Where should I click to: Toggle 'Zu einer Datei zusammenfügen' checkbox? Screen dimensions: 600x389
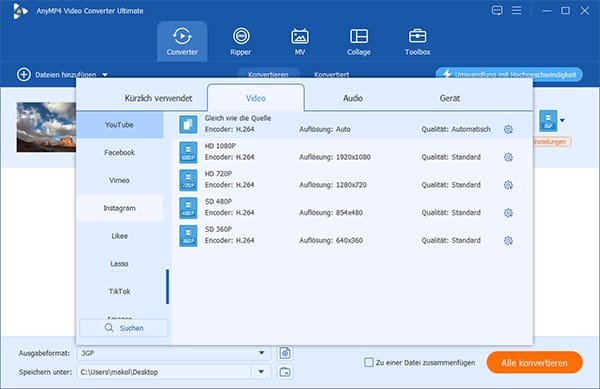click(x=368, y=362)
